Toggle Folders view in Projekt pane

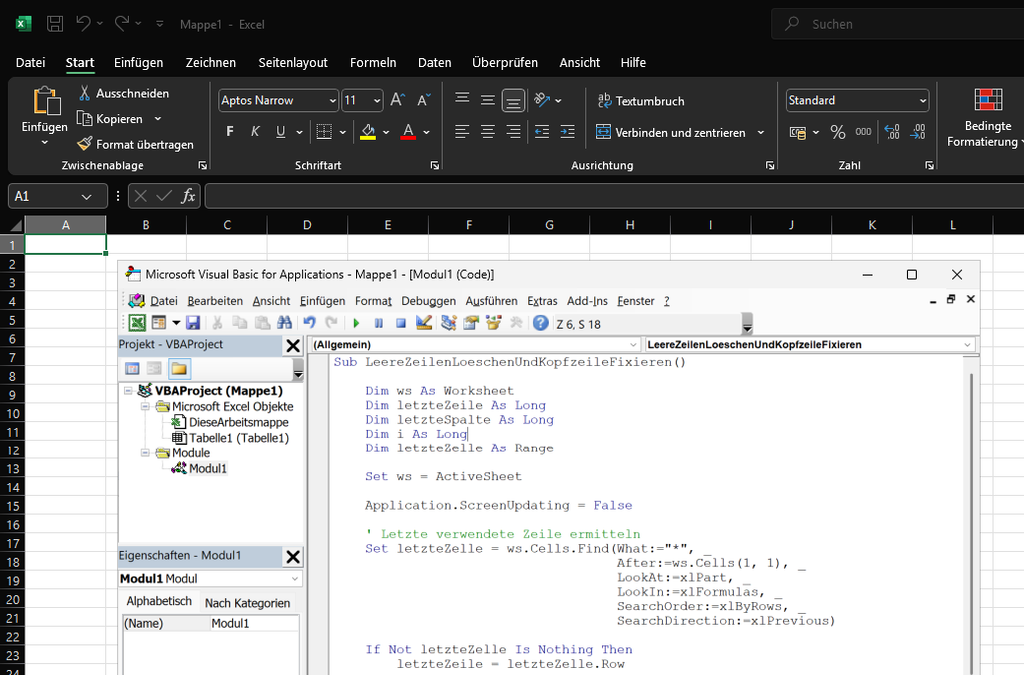[x=179, y=369]
